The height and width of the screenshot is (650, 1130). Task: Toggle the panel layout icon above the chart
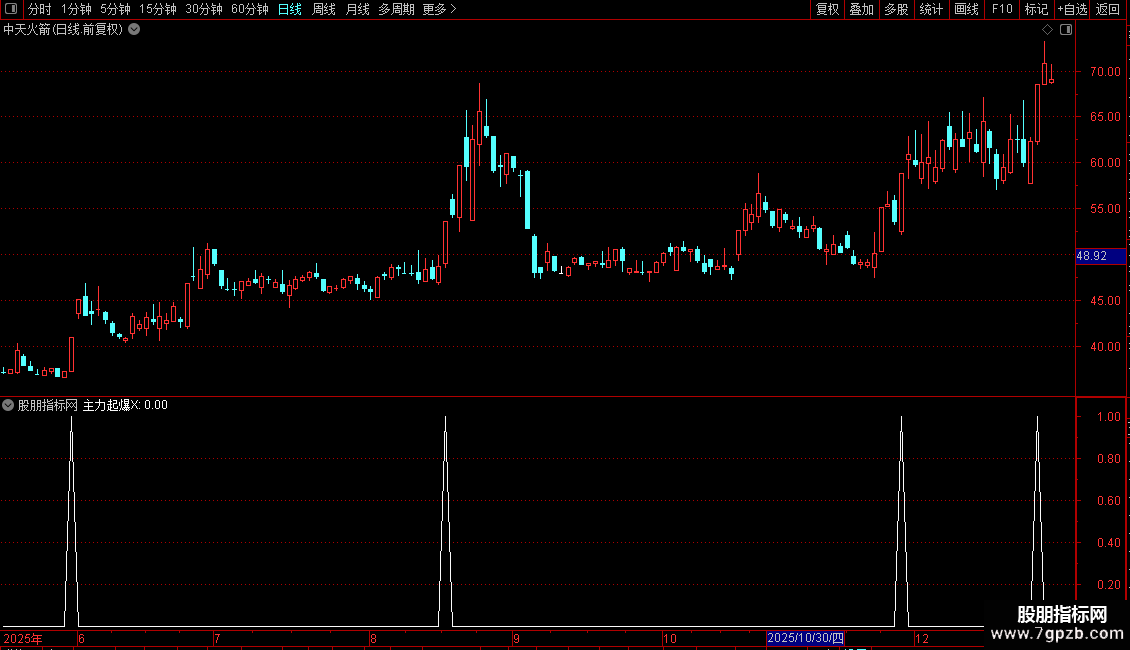1066,30
